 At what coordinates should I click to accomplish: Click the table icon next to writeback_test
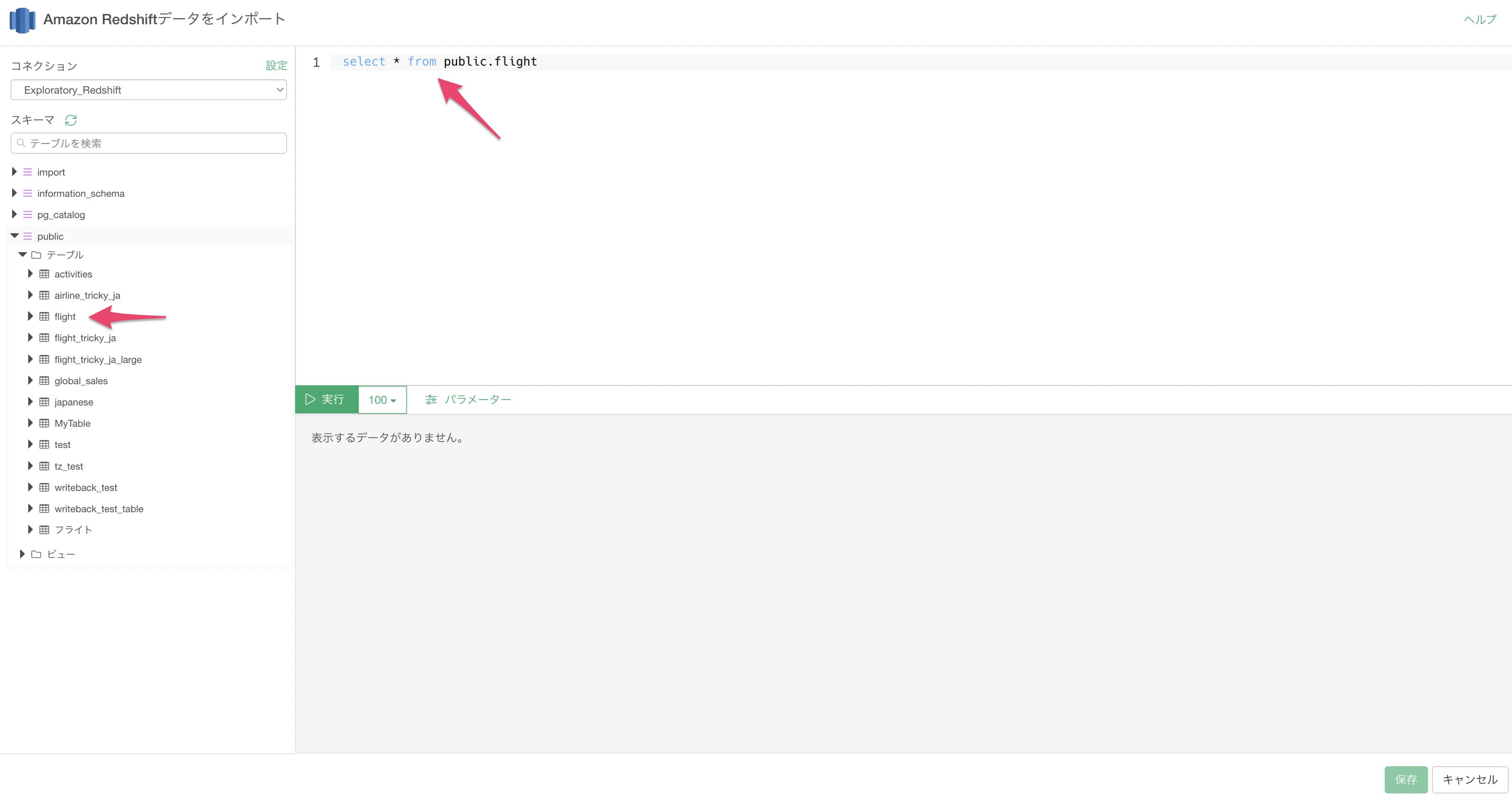(x=44, y=487)
